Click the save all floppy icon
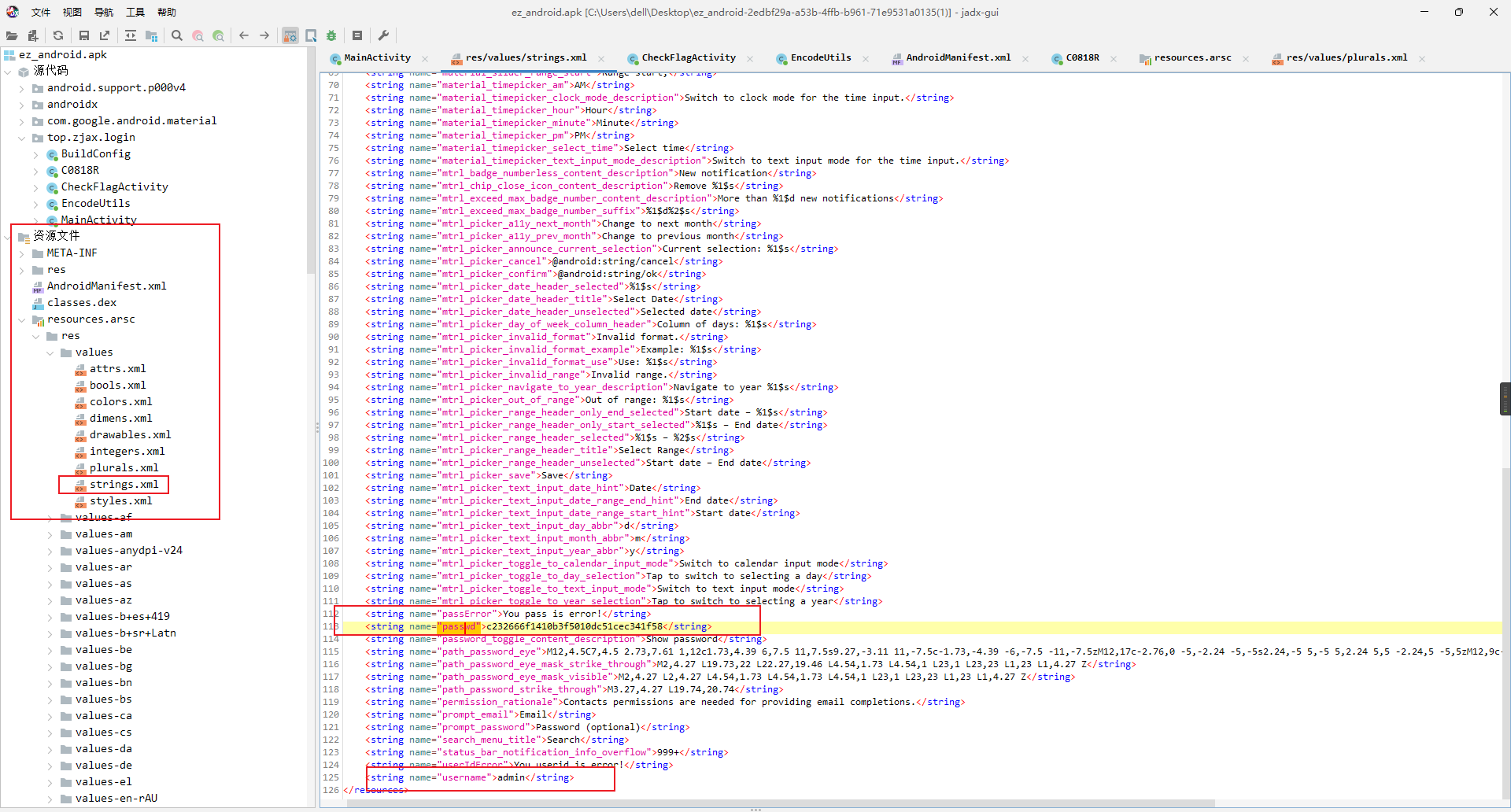 pos(84,35)
